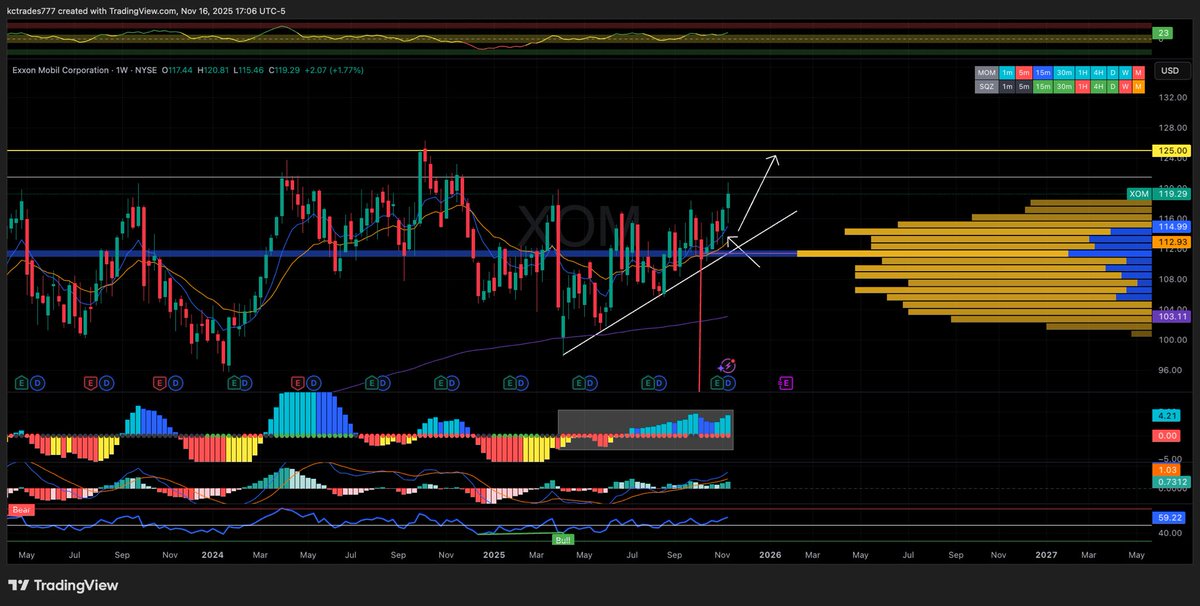Click the 108.00 price axis label
Viewport: 1200px width, 606px height.
[1171, 279]
